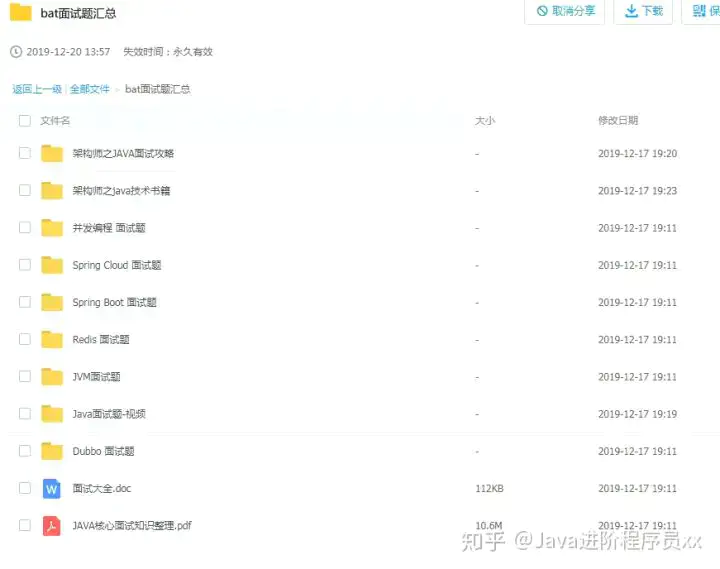
Task: Click folder icon of JVM面试题
Action: [x=52, y=377]
